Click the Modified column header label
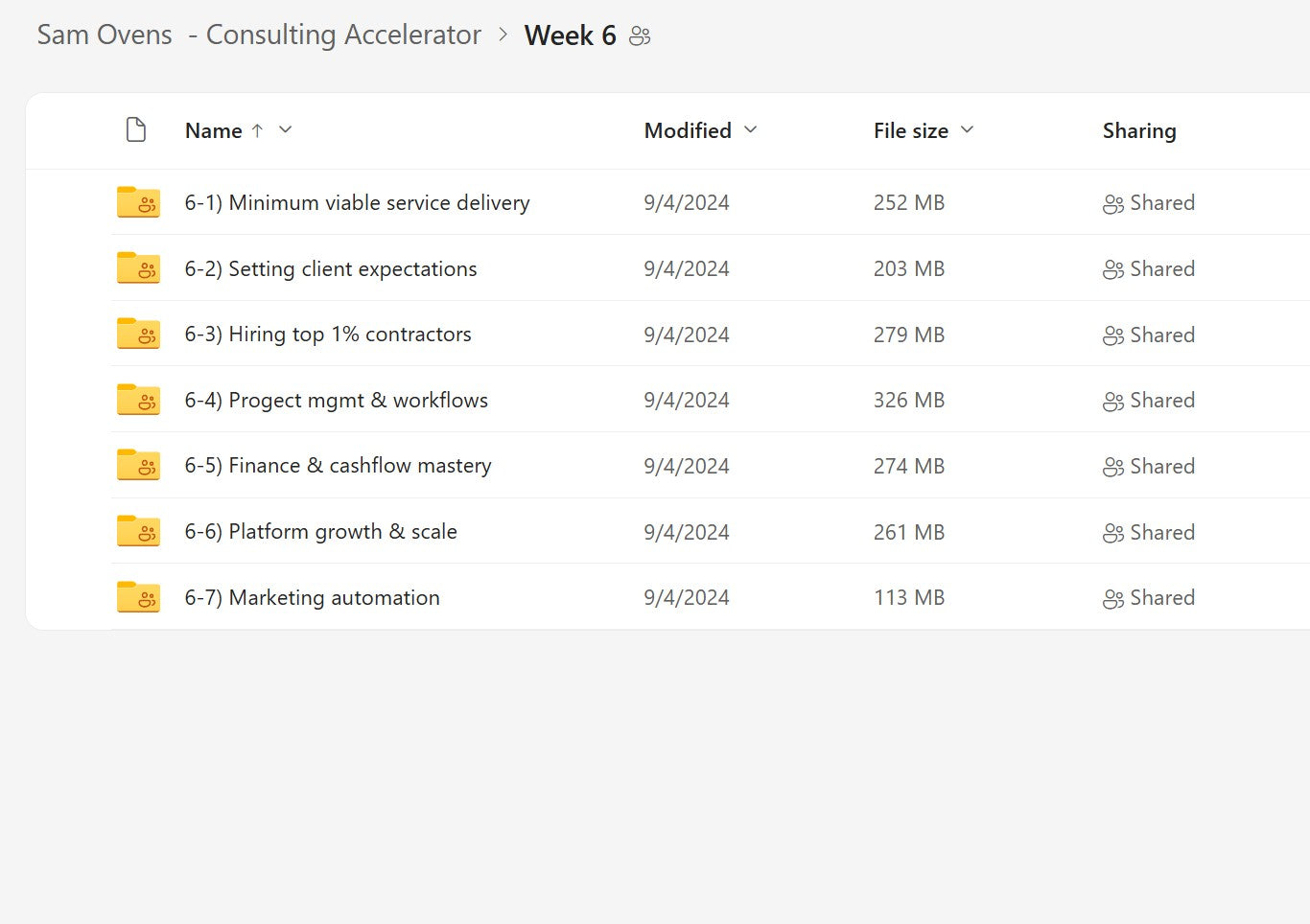This screenshot has height=924, width=1310. (x=688, y=130)
